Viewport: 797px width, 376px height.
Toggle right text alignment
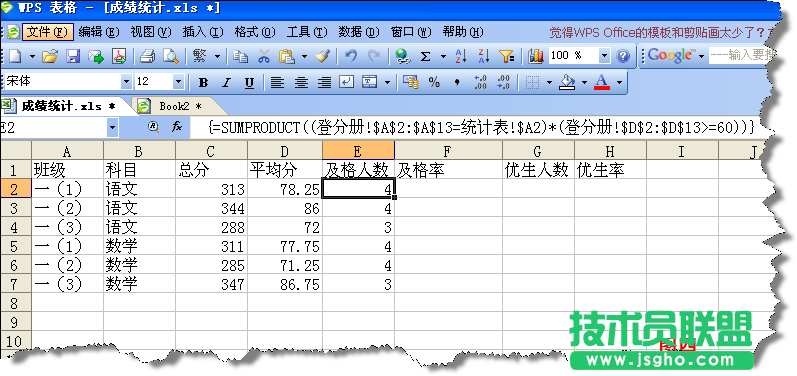coord(324,82)
